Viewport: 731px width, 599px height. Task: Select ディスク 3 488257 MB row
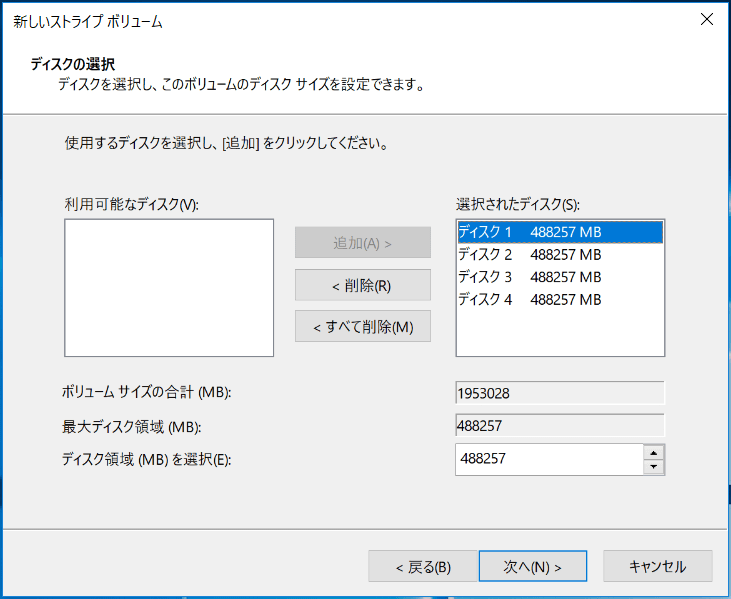click(x=560, y=277)
